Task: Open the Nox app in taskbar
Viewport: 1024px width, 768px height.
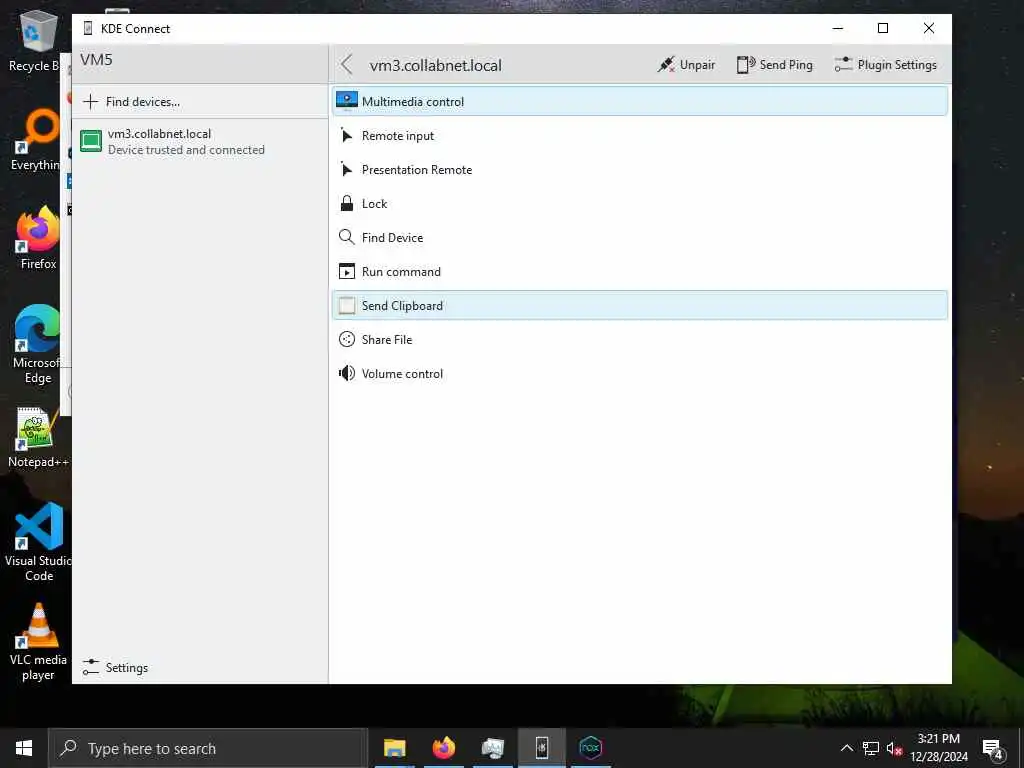Action: pyautogui.click(x=590, y=748)
